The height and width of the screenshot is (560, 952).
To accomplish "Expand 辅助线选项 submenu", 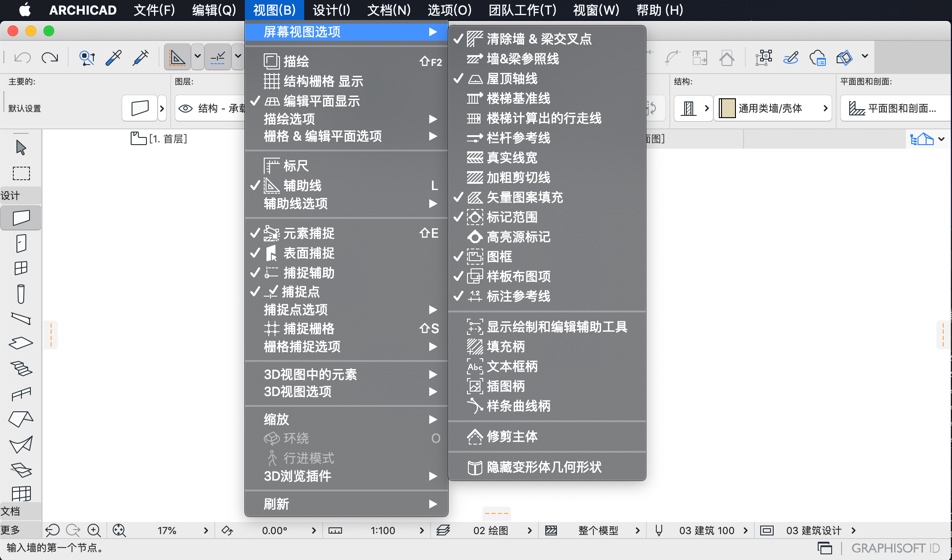I will click(346, 203).
